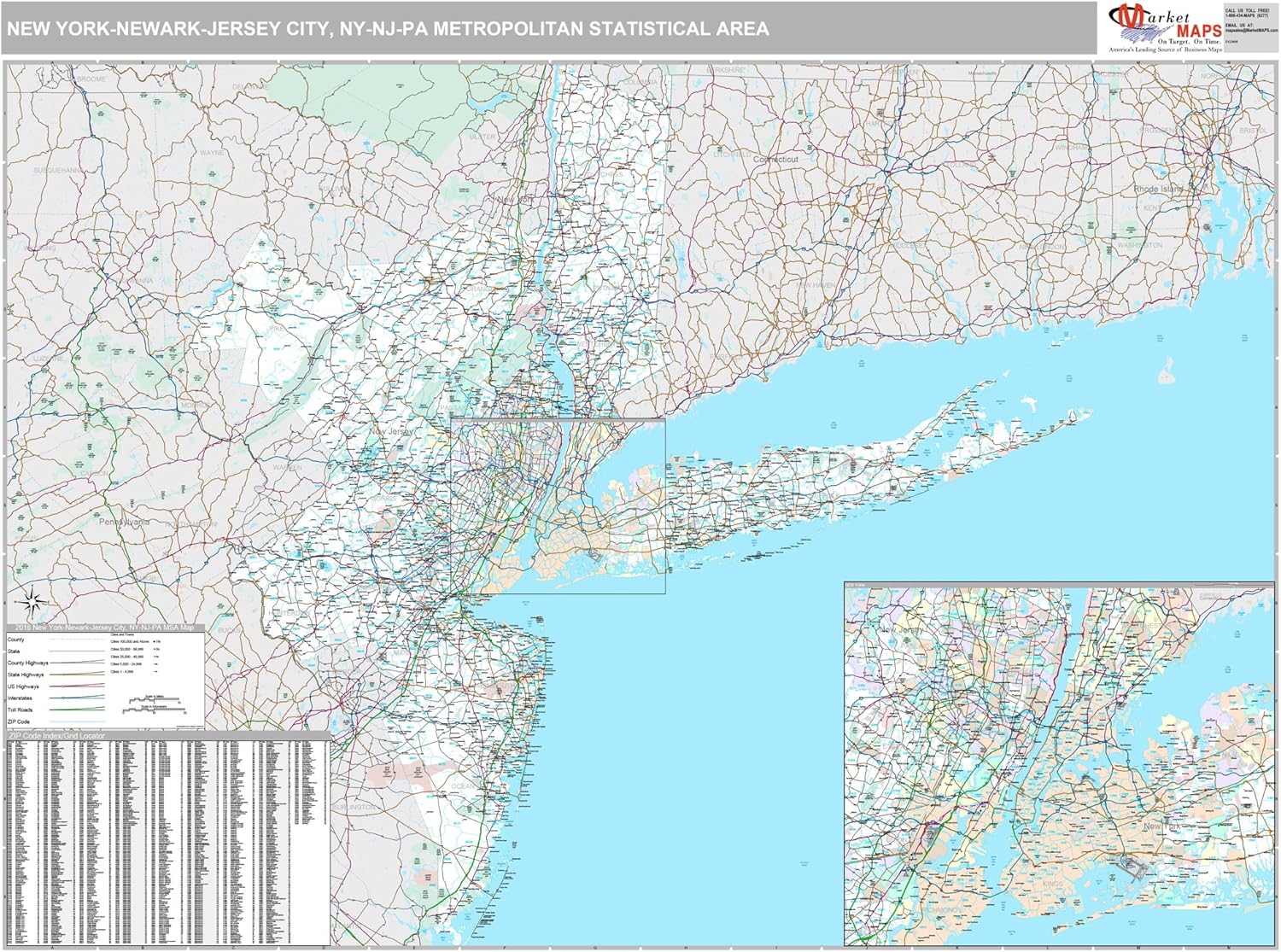Screen dimensions: 1281x952
Task: Click the 'State' legend entry
Action: tap(14, 651)
